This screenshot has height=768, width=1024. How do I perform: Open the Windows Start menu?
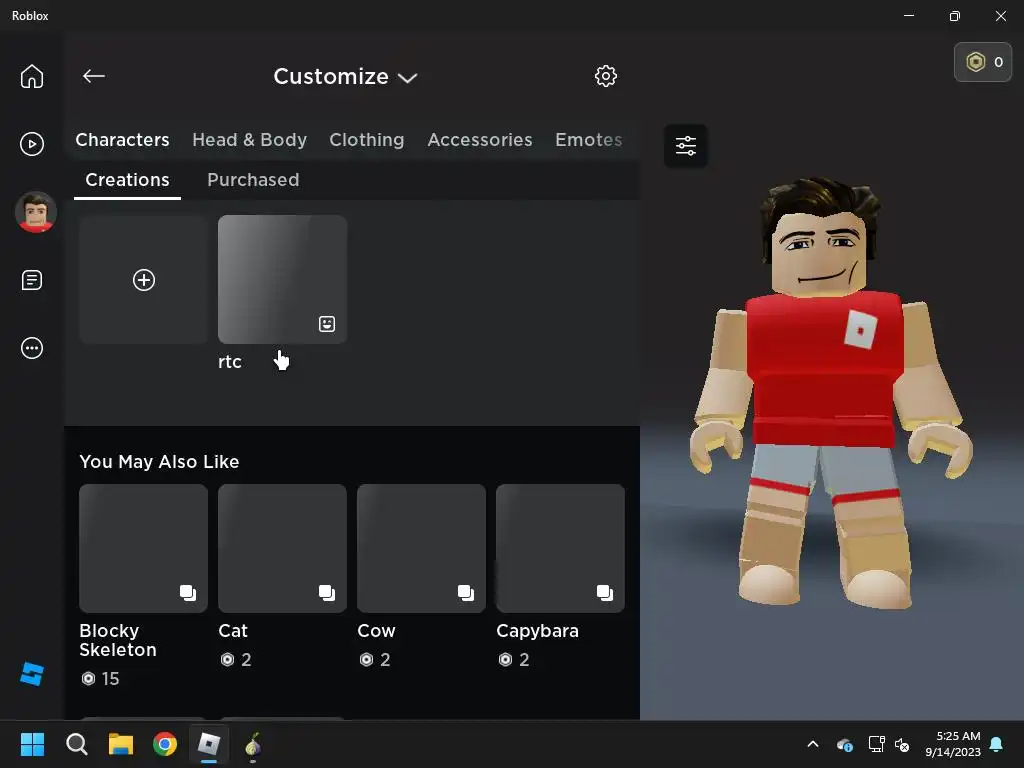pyautogui.click(x=32, y=744)
